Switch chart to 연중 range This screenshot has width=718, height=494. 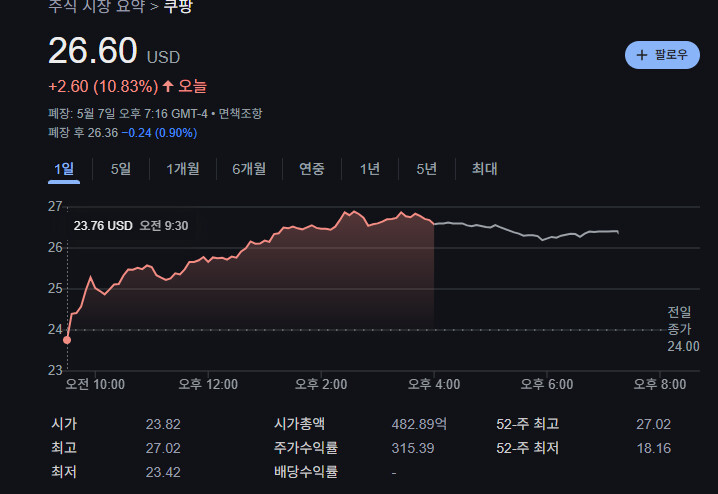pyautogui.click(x=312, y=169)
